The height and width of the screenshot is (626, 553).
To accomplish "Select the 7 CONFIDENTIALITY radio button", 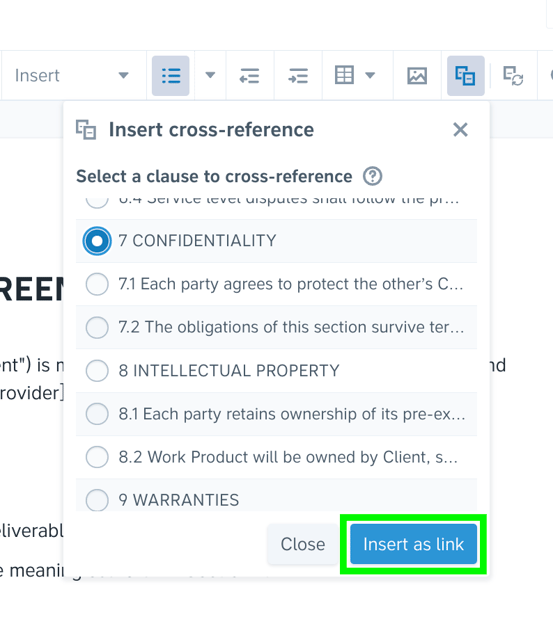I will pos(97,241).
